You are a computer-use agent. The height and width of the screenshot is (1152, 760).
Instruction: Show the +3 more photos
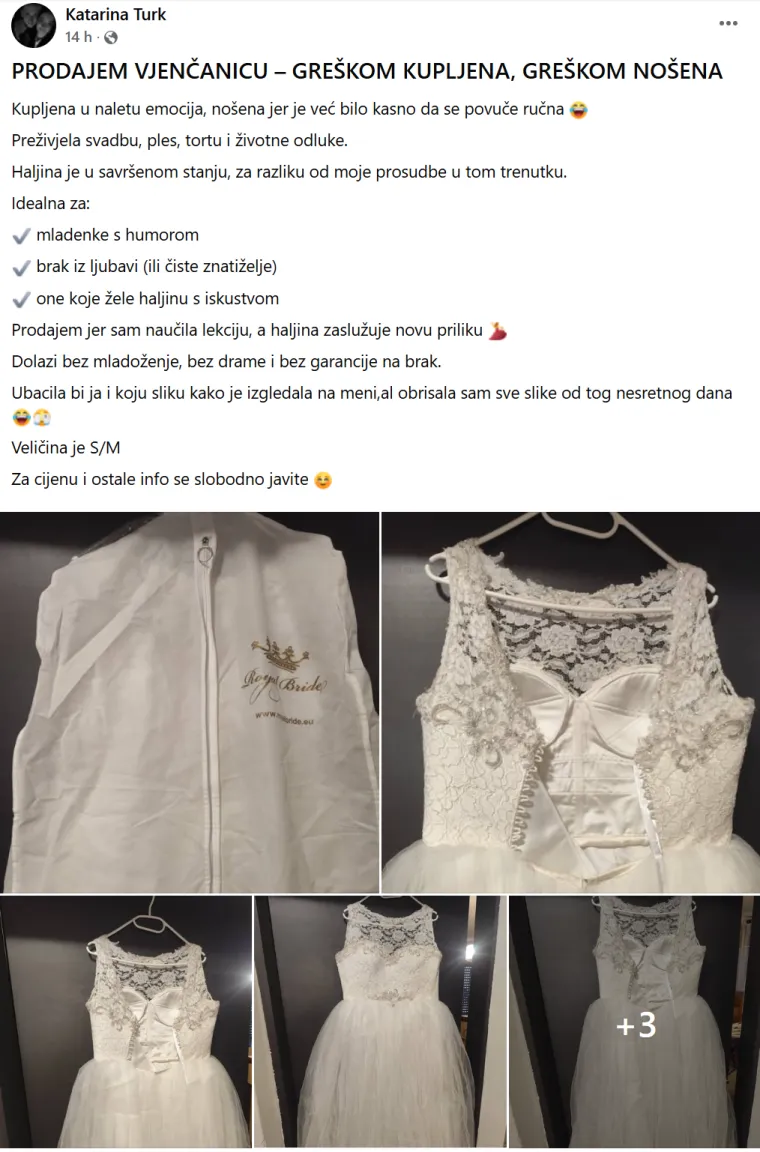634,1021
